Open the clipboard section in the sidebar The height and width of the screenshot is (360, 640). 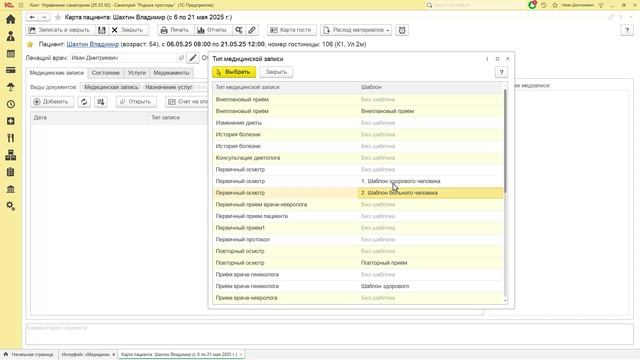(11, 172)
